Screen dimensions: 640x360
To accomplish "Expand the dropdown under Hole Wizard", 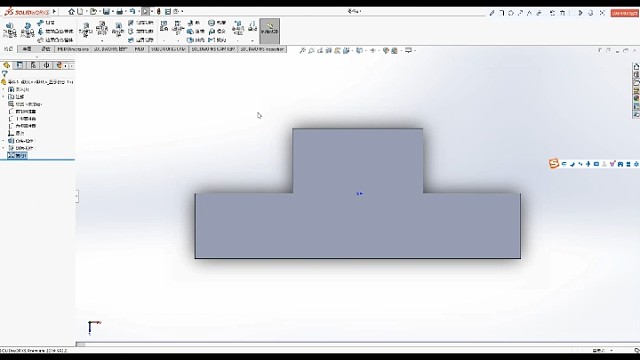I will coord(102,40).
